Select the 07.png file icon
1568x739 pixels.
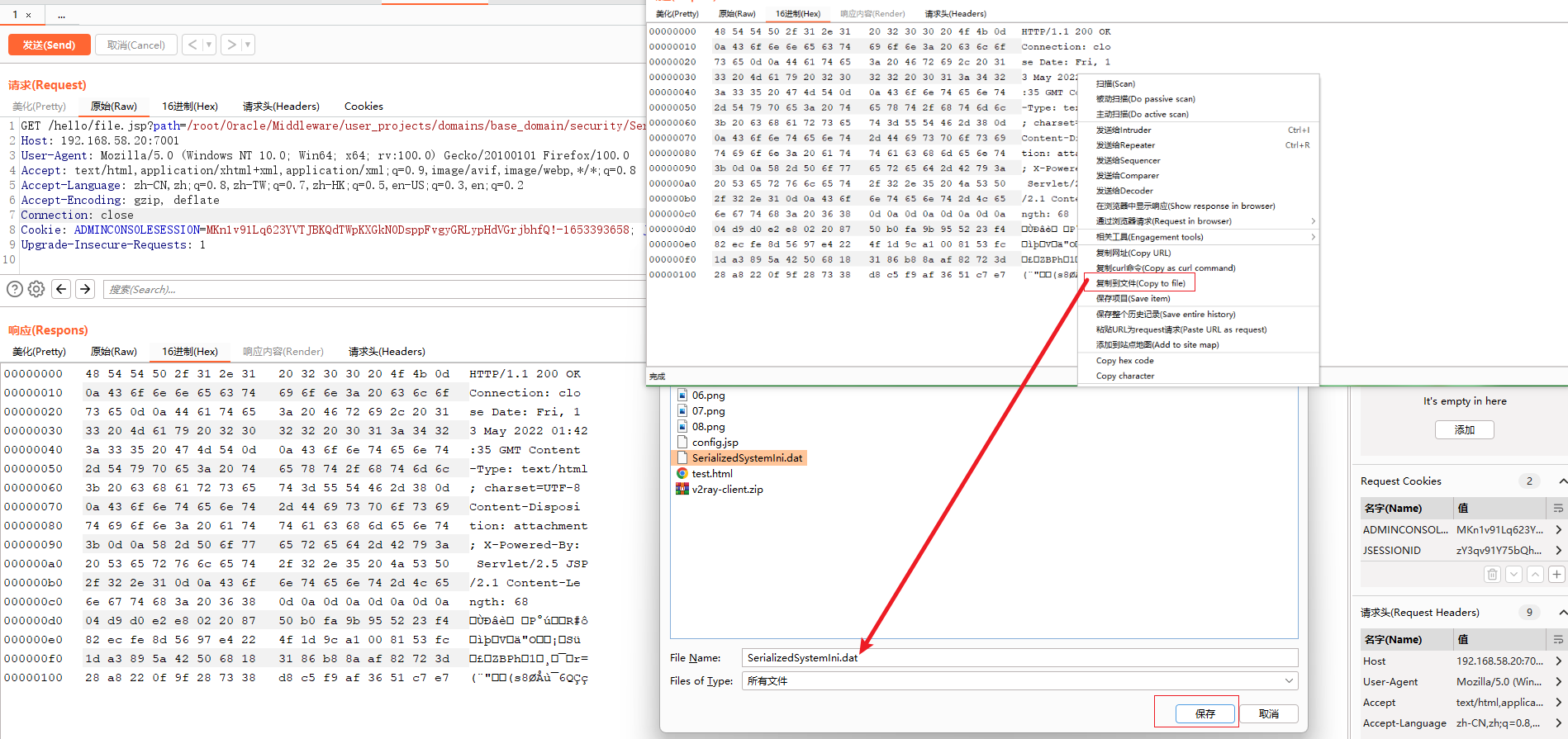[682, 410]
